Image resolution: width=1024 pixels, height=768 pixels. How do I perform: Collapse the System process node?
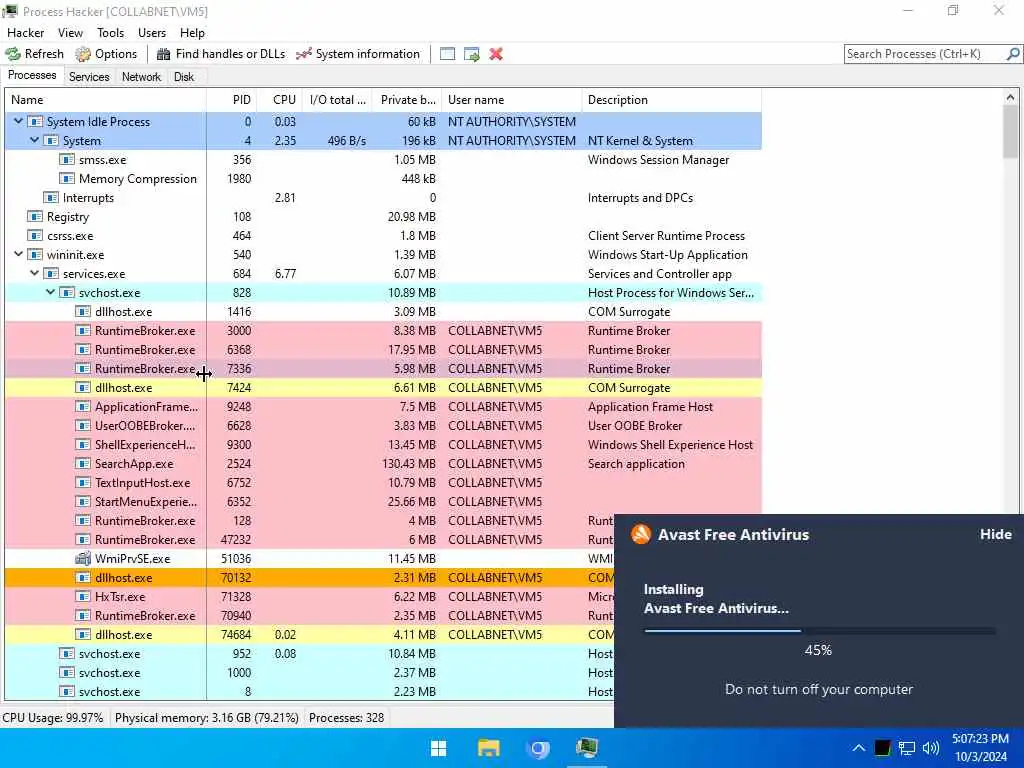35,140
